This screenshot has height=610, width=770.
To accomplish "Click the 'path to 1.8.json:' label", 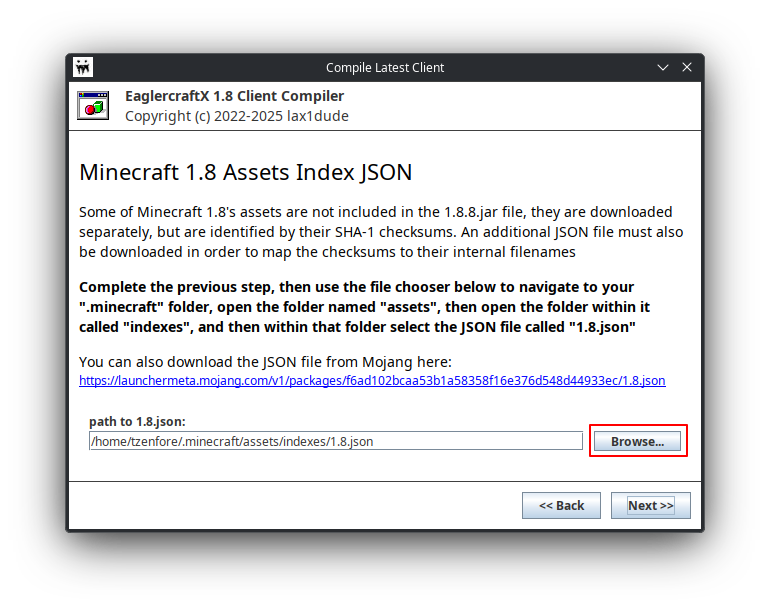I will pyautogui.click(x=137, y=421).
